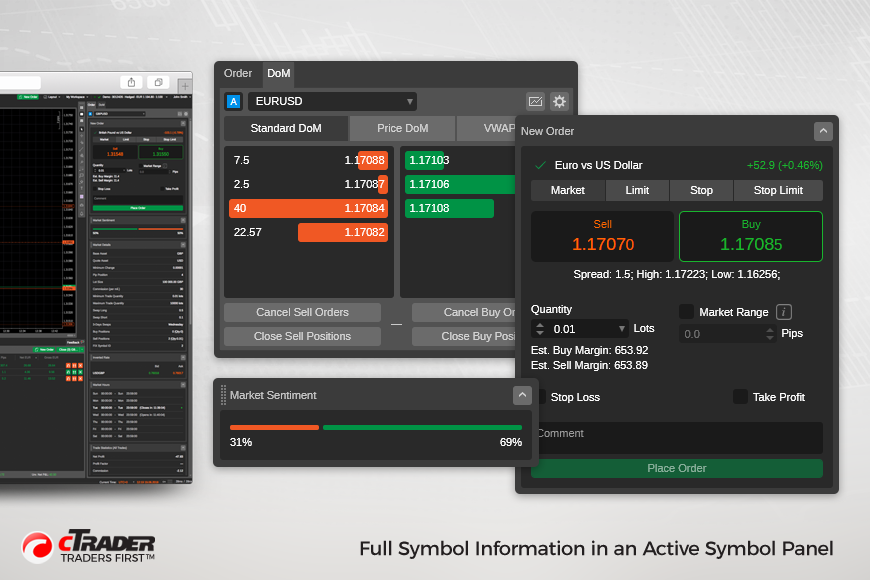The height and width of the screenshot is (580, 870).
Task: Open the EURUSD symbol dropdown
Action: 332,101
